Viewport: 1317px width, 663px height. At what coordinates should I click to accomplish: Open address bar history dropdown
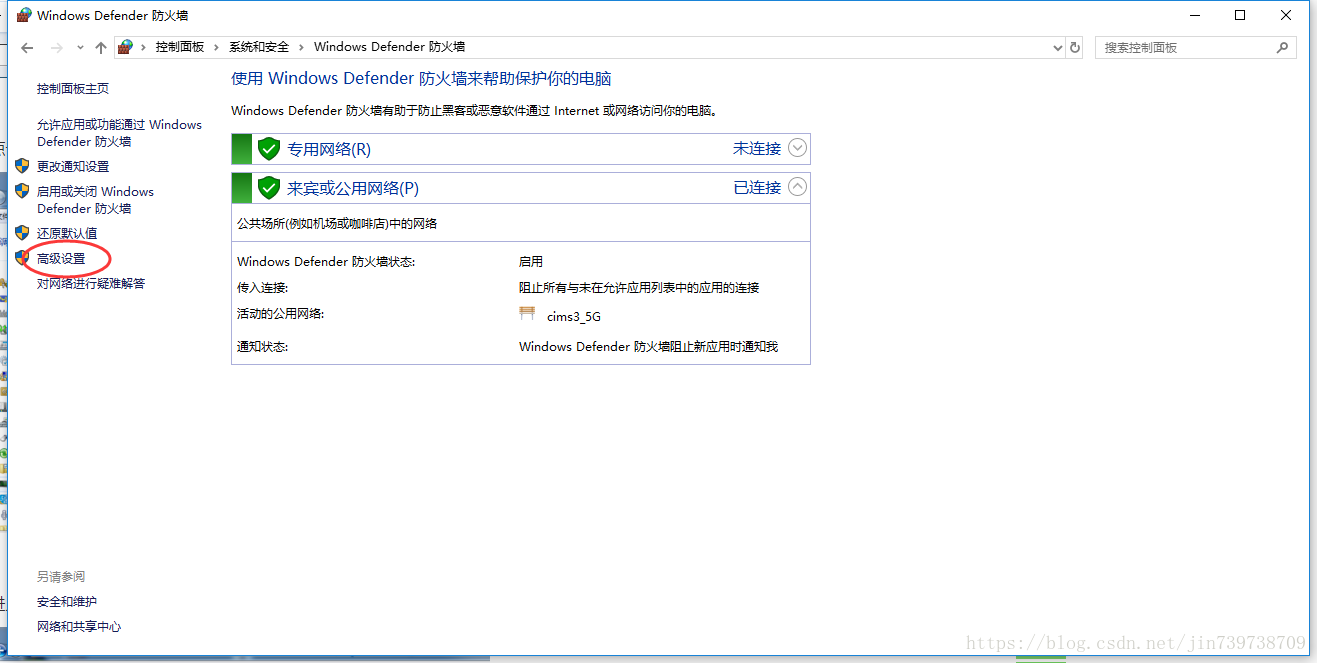coord(1058,47)
